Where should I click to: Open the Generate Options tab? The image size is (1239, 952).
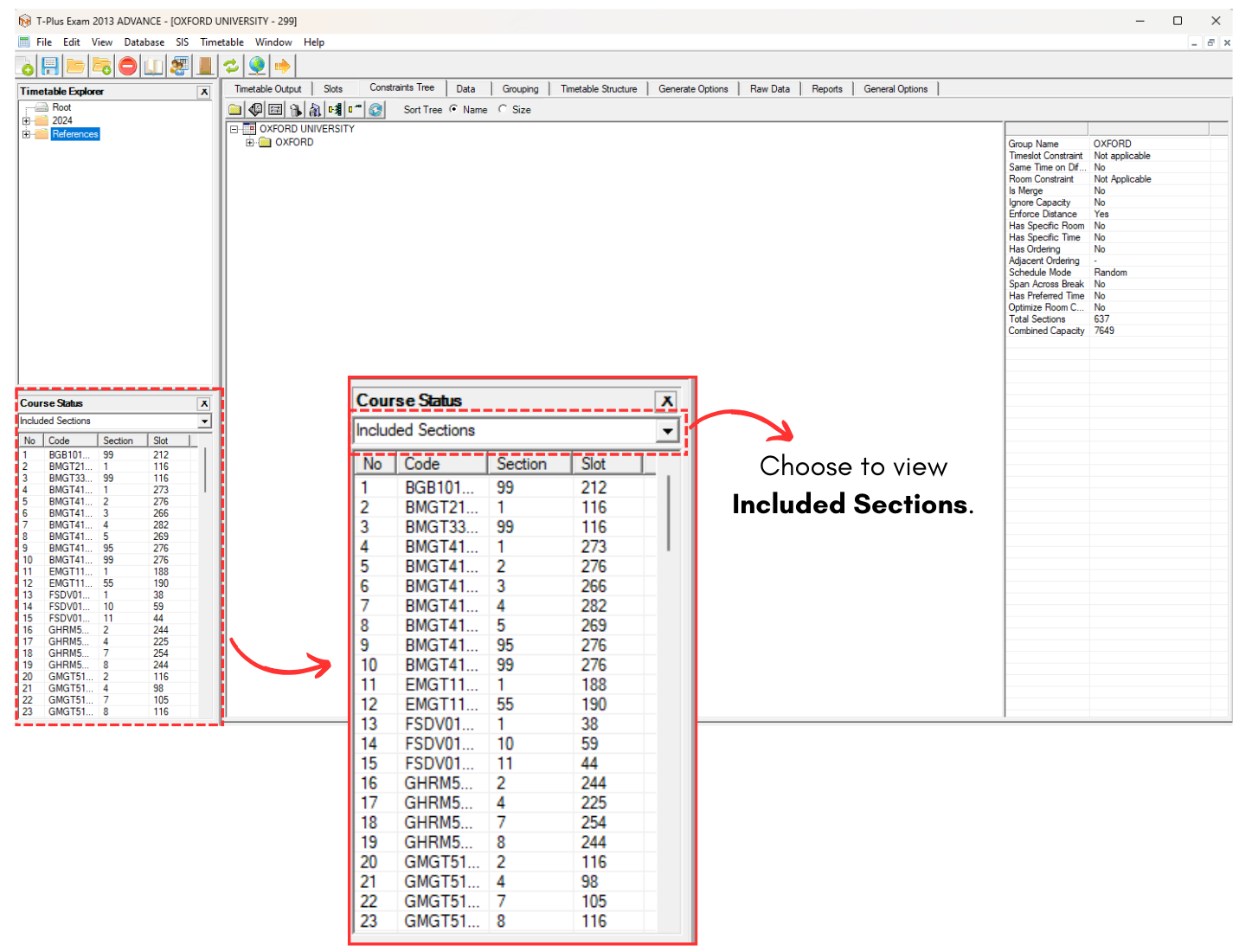692,89
